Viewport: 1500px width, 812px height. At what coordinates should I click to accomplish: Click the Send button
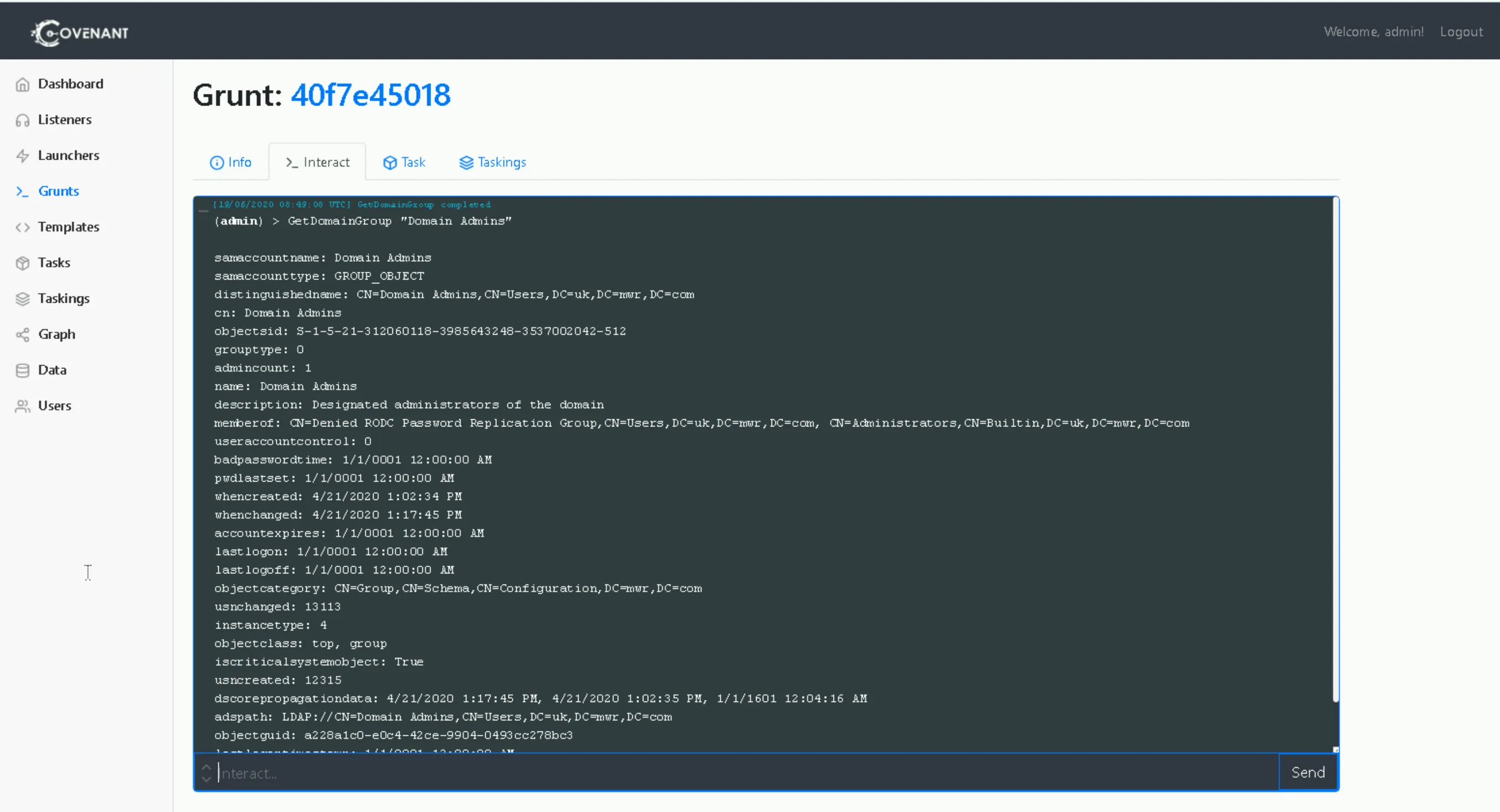coord(1308,772)
